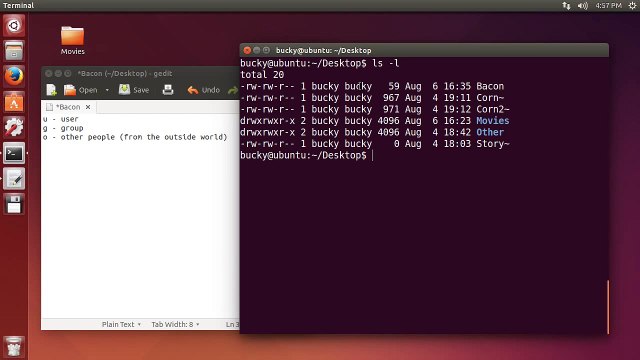Viewport: 640px width, 360px height.
Task: Click the 4:57 PM clock indicator
Action: [608, 5]
